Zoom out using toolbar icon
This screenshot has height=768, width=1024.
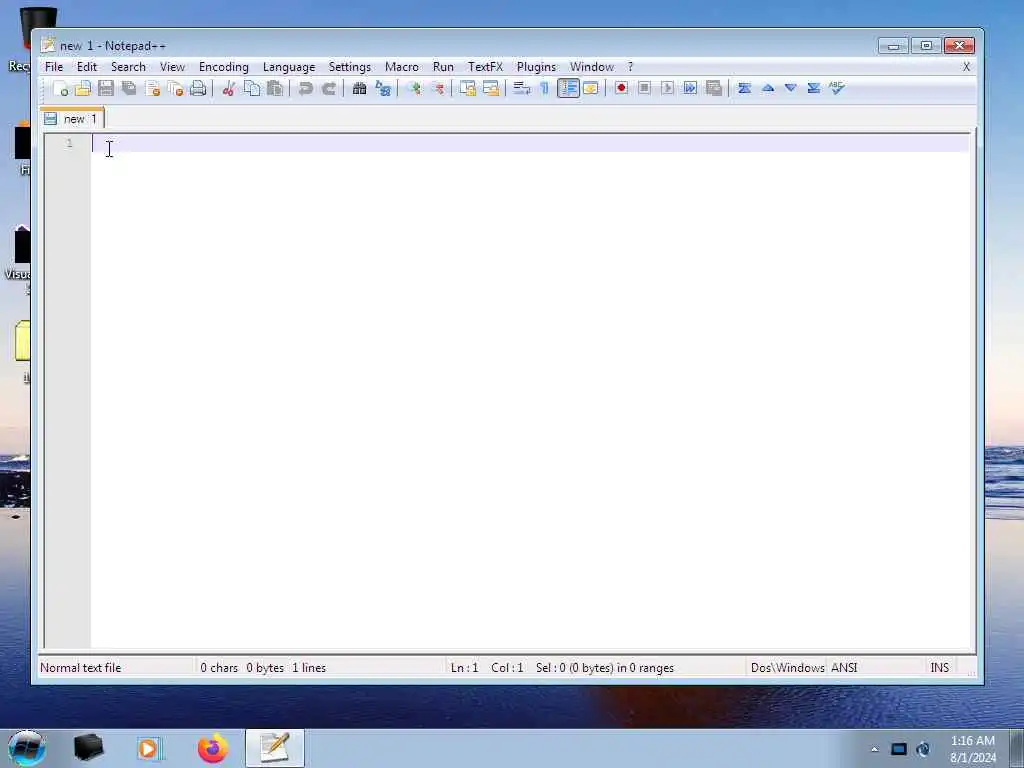[x=437, y=88]
